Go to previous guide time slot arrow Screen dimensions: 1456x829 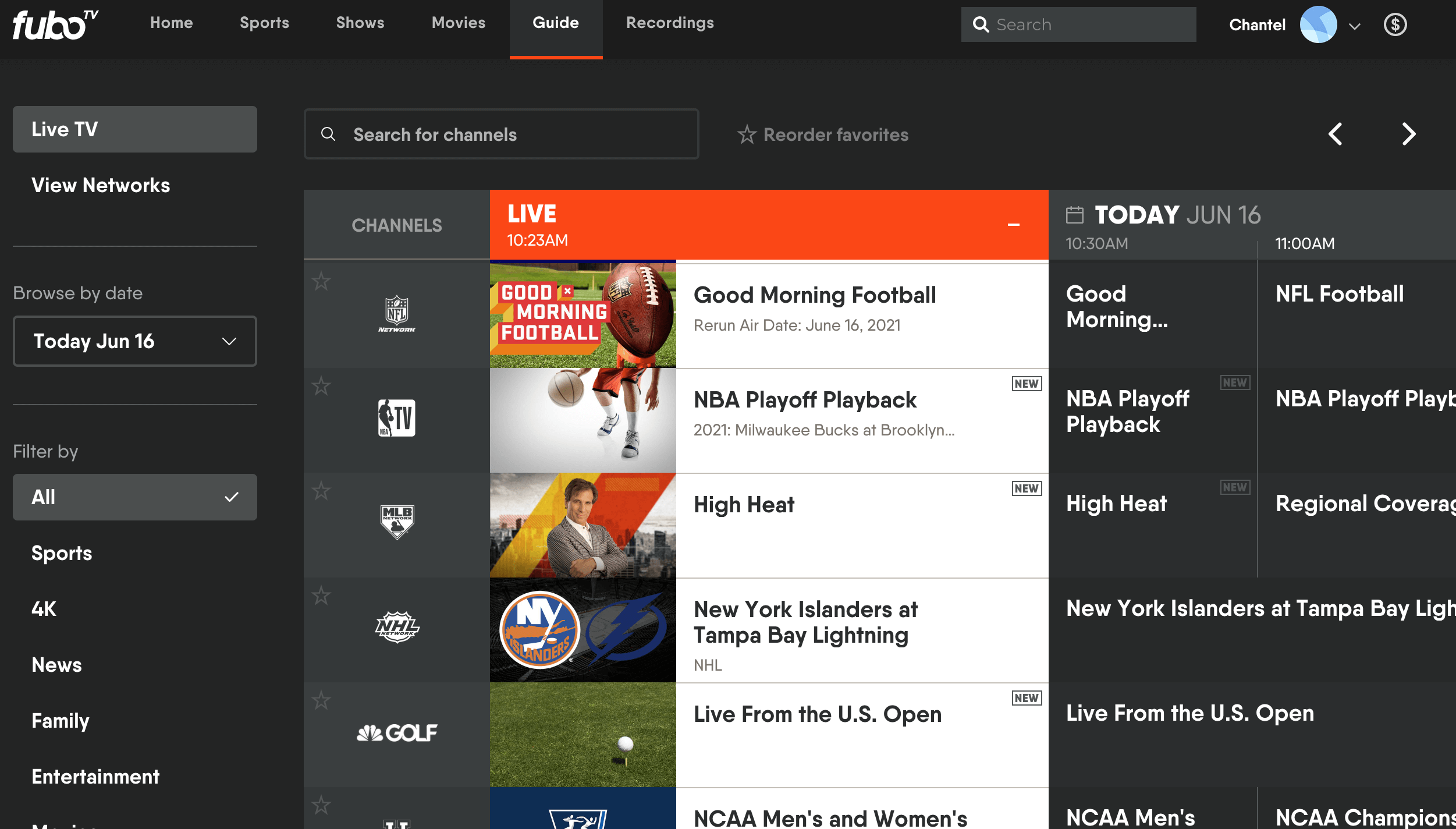click(1336, 134)
